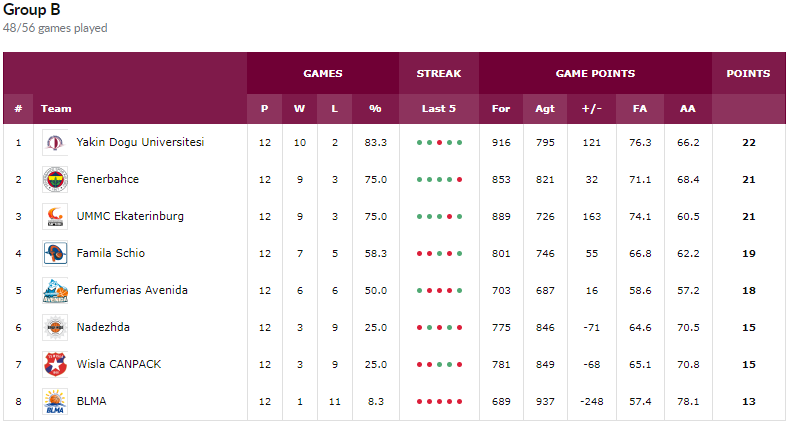Viewport: 791px width, 427px height.
Task: Sort by the POINTS column header
Action: click(x=748, y=74)
